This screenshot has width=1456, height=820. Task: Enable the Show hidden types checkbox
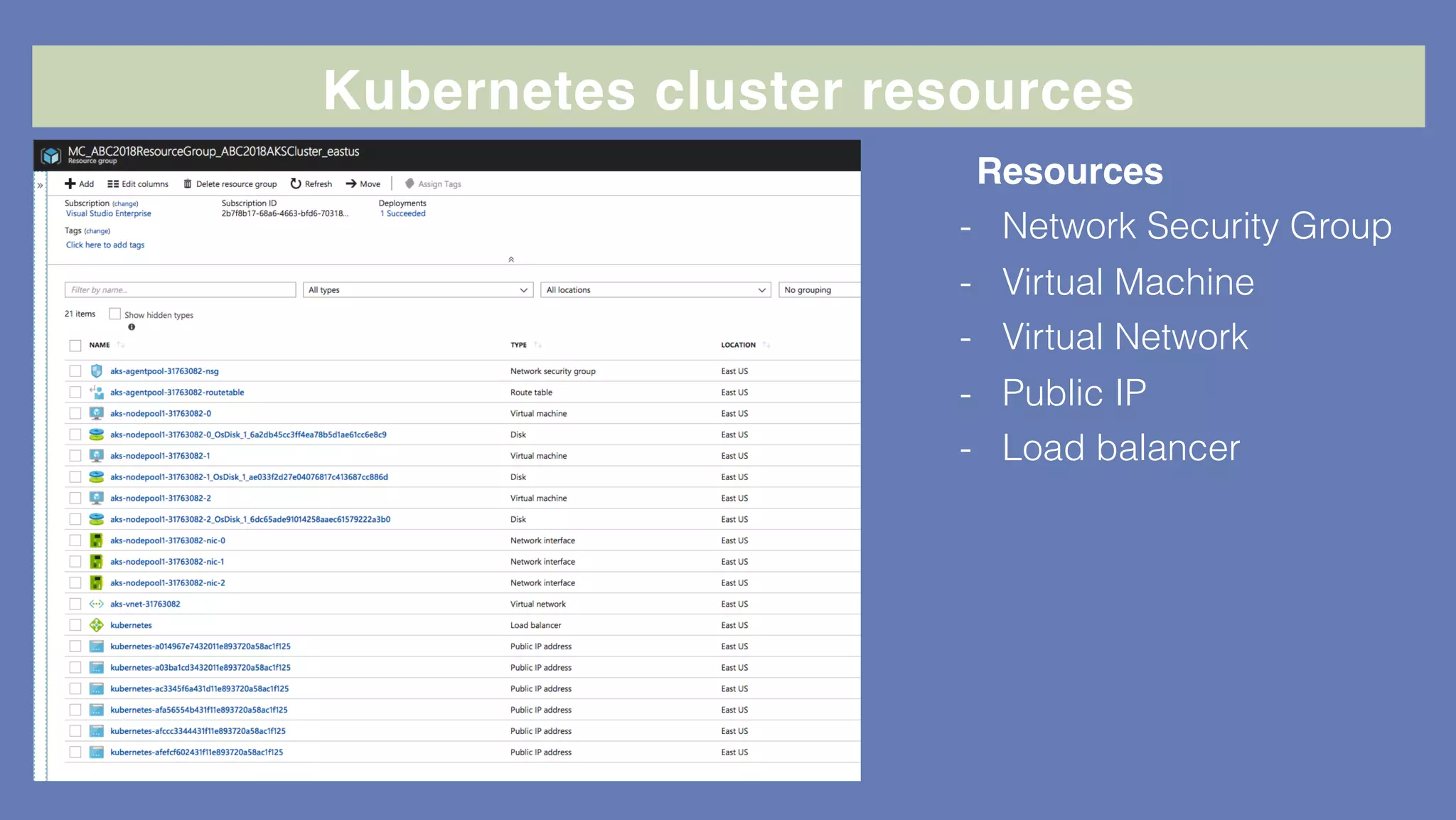coord(114,314)
